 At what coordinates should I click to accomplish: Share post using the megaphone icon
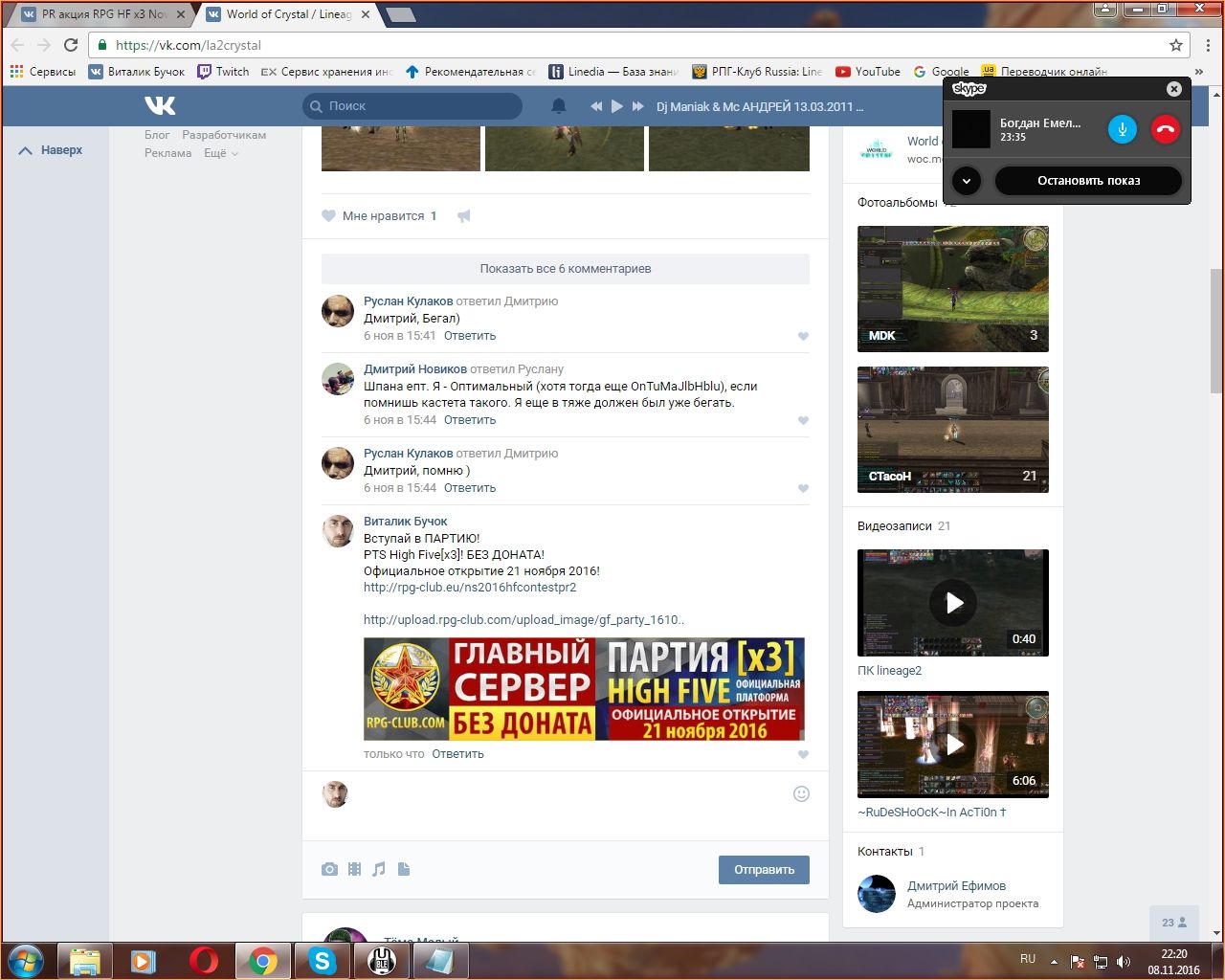(464, 216)
